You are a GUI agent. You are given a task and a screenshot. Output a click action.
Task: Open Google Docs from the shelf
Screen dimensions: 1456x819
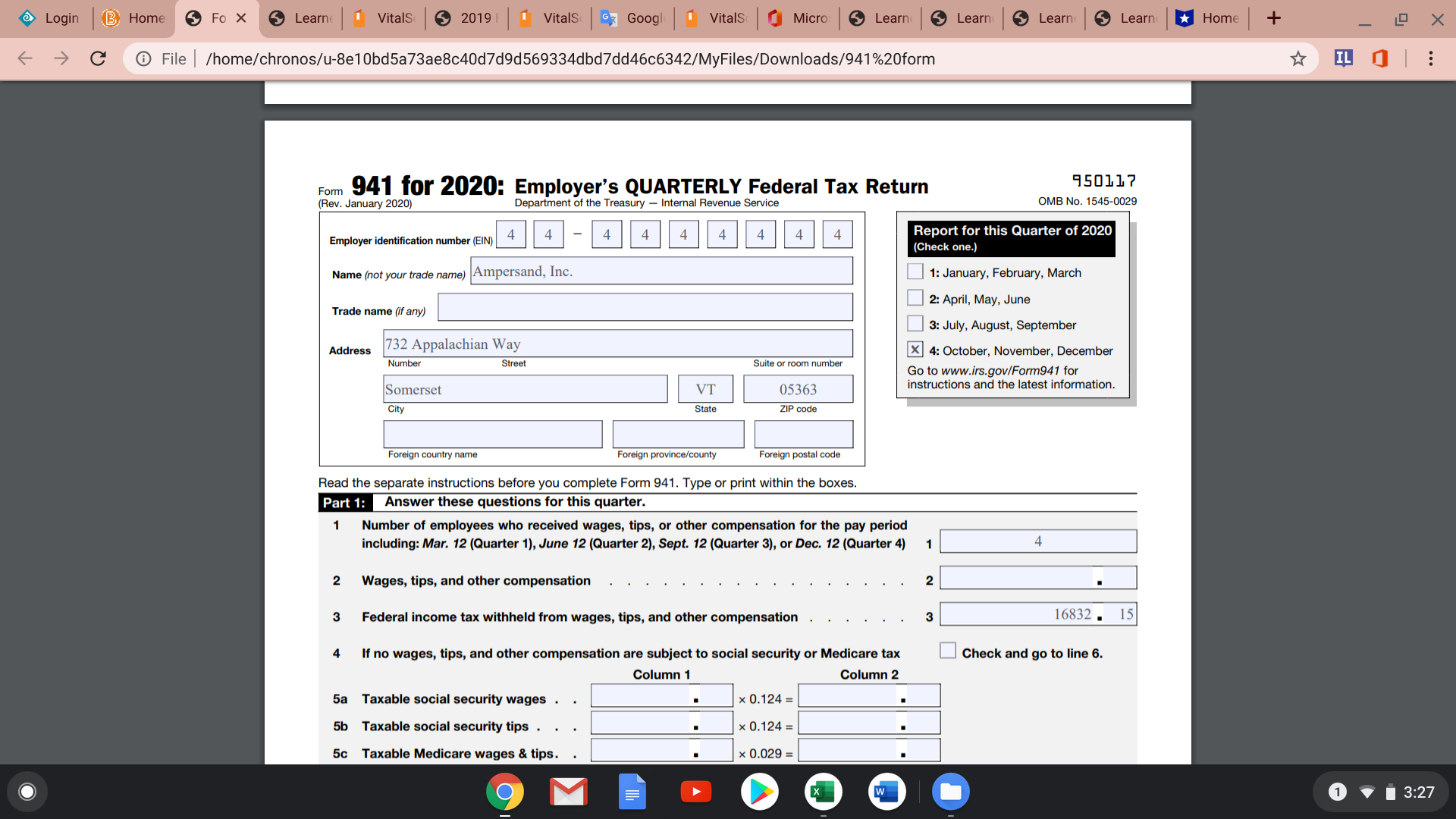point(632,792)
